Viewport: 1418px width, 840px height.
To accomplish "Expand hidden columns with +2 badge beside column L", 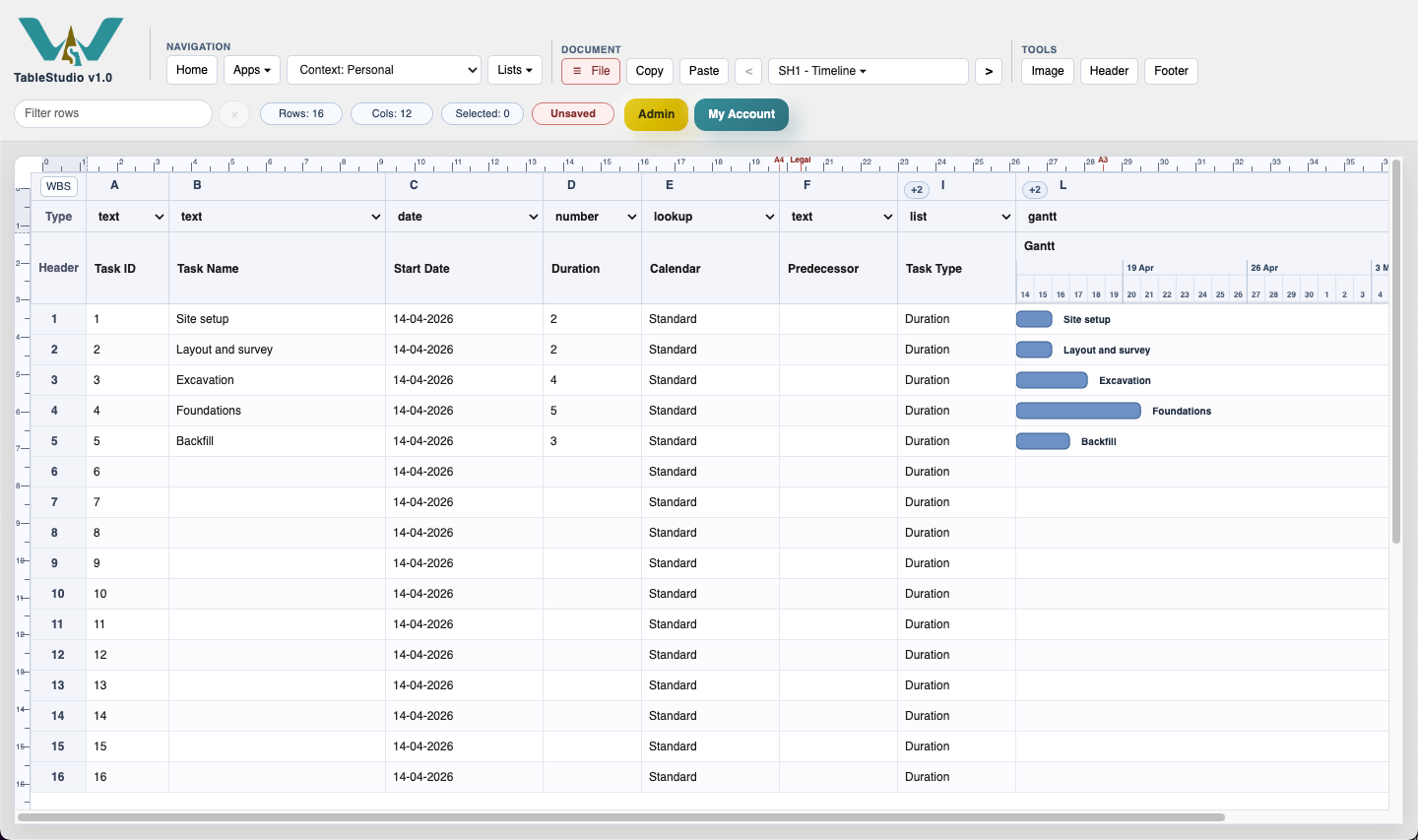I will coord(1035,189).
